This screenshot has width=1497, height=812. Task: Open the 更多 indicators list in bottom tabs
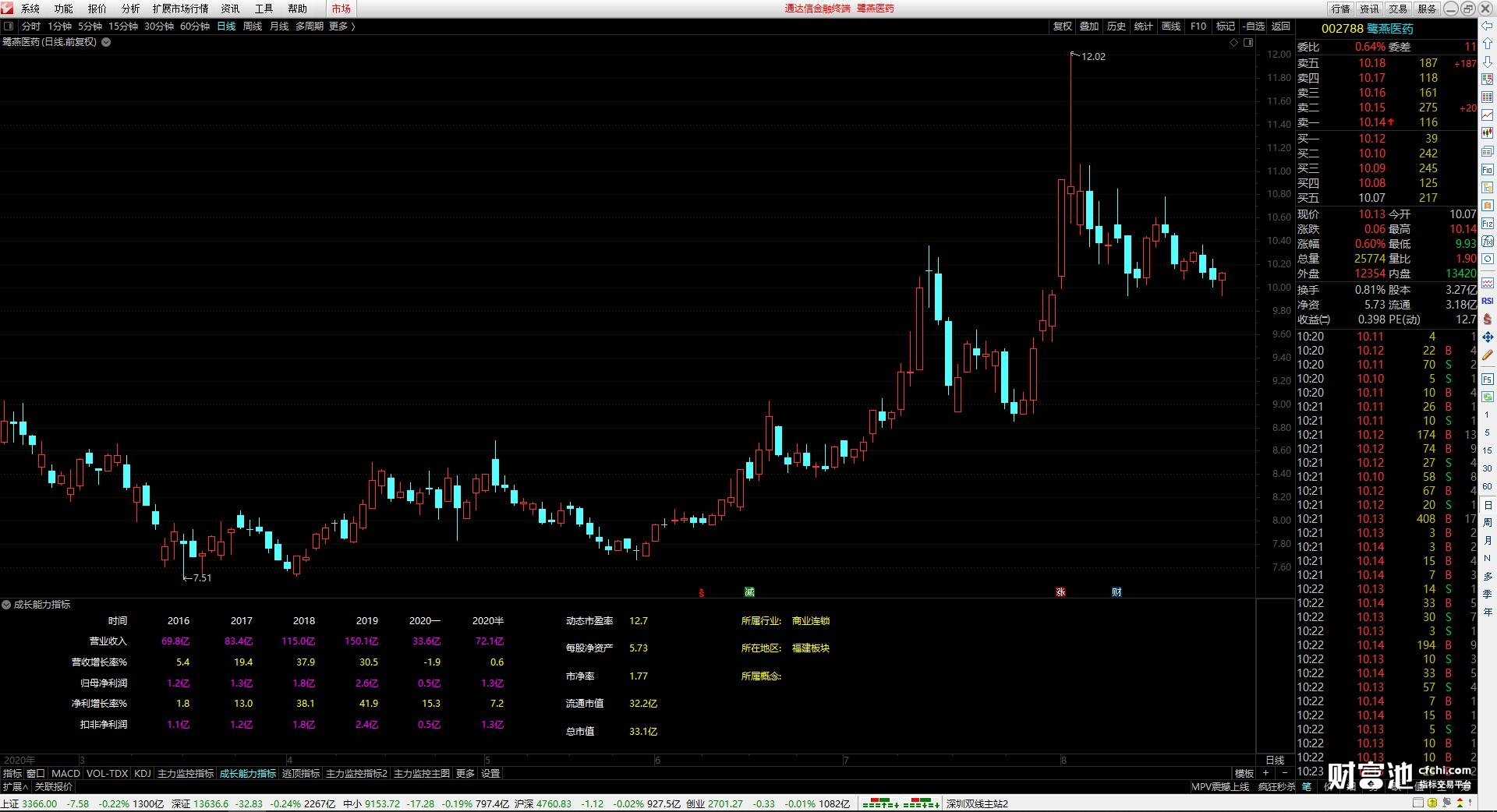coord(465,774)
